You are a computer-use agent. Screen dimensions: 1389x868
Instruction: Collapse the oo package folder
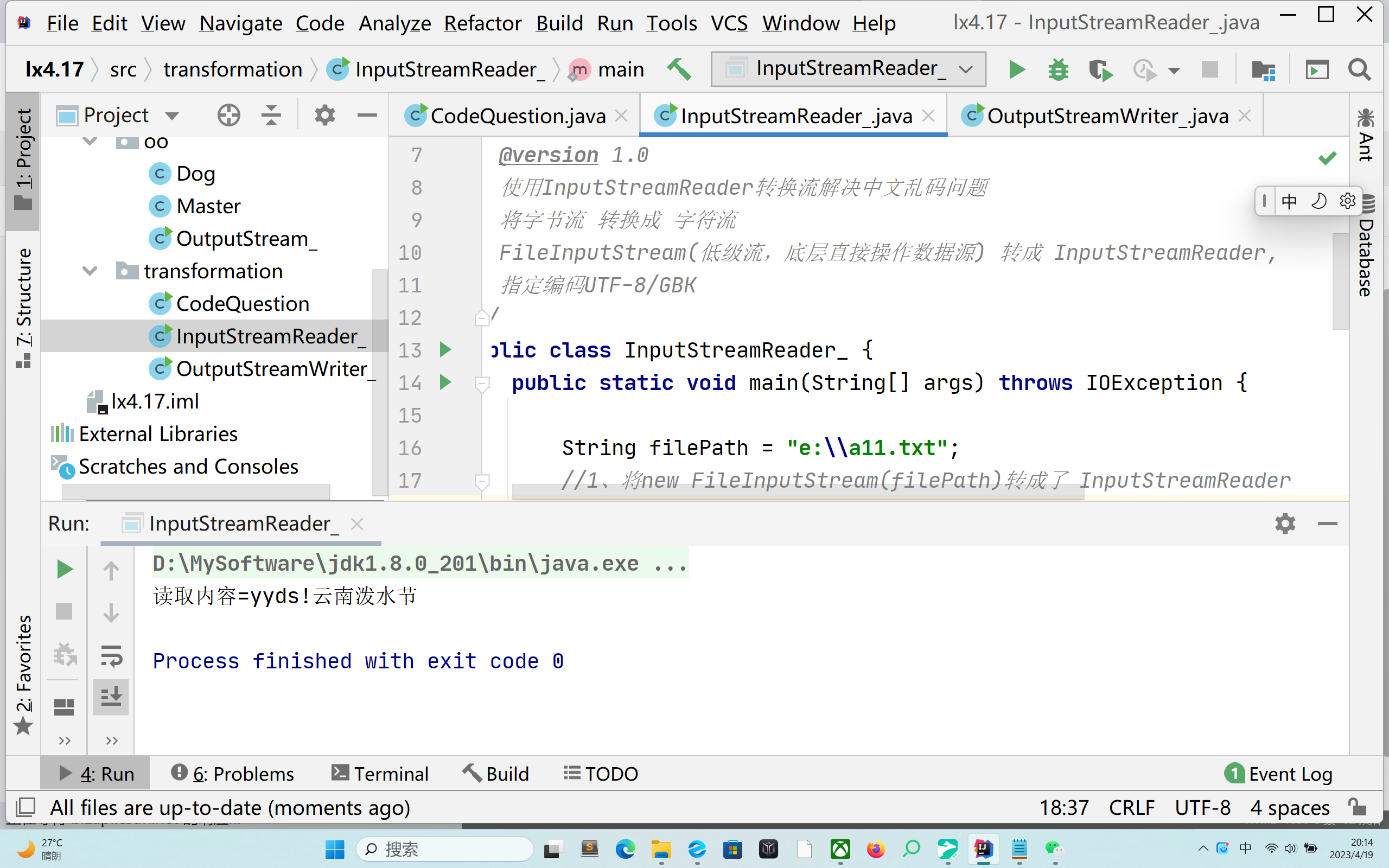pos(90,141)
